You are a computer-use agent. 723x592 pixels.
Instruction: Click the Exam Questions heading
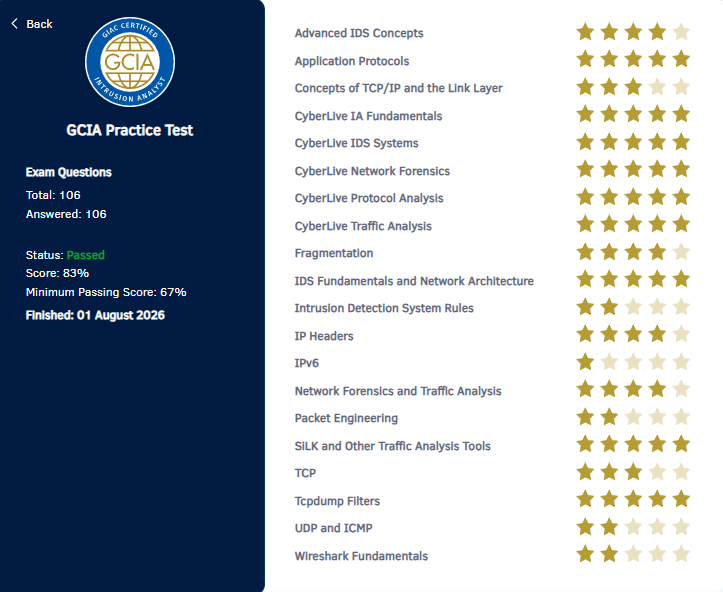point(69,172)
